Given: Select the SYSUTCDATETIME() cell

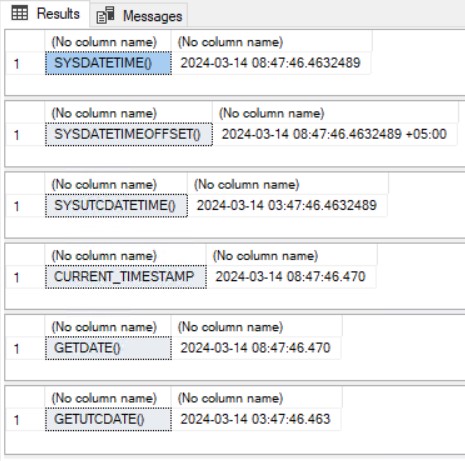Looking at the screenshot, I should [116, 206].
